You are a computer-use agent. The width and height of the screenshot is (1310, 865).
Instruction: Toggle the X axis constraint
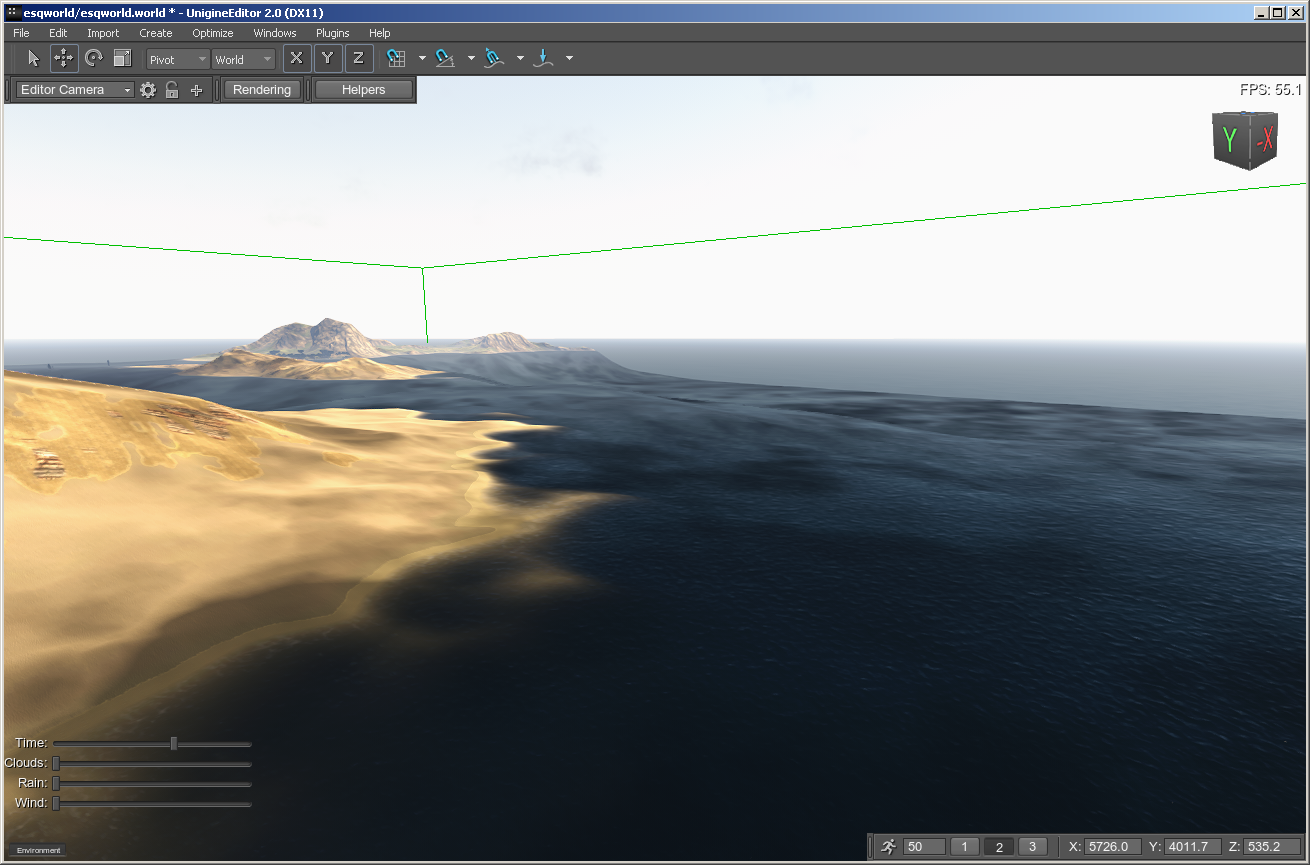(296, 58)
